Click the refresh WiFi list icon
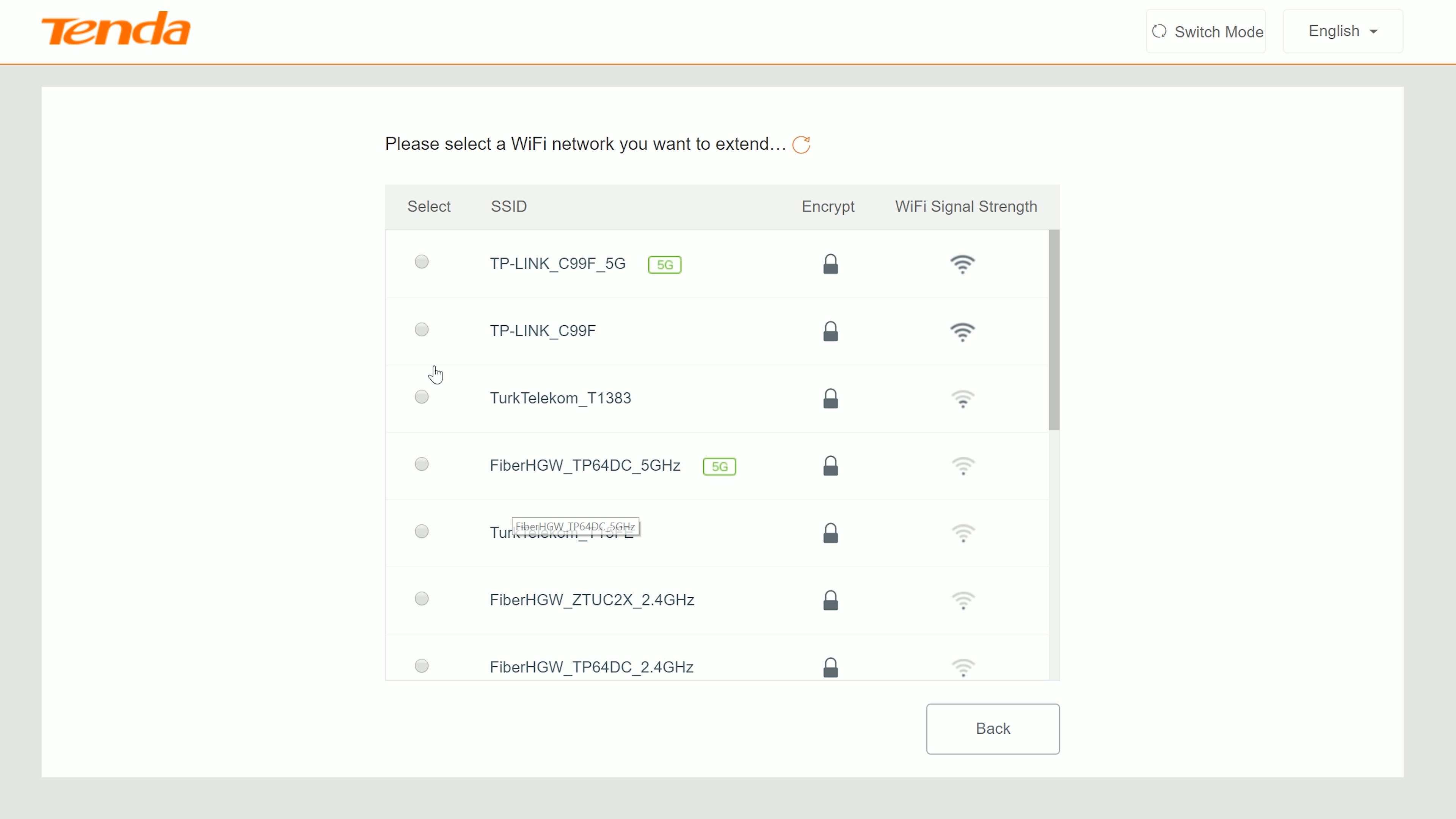This screenshot has height=819, width=1456. coord(801,145)
